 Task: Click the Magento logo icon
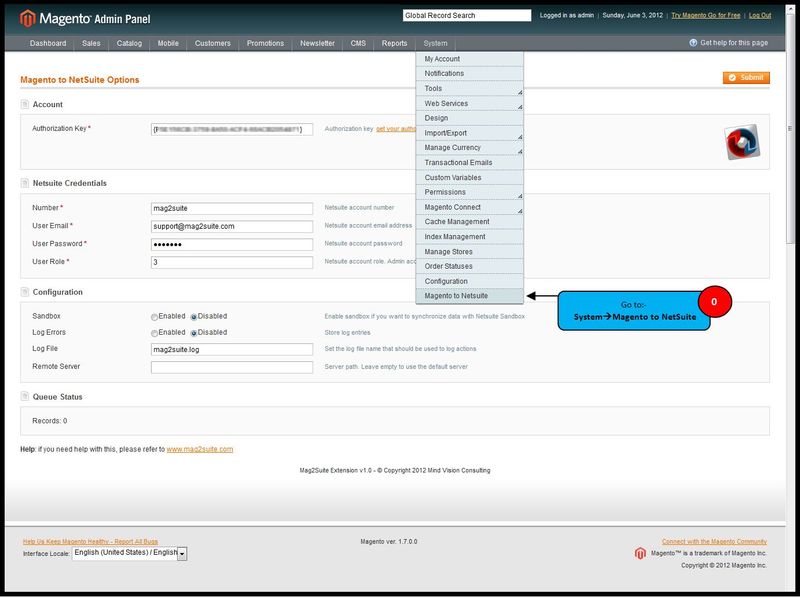tap(28, 18)
